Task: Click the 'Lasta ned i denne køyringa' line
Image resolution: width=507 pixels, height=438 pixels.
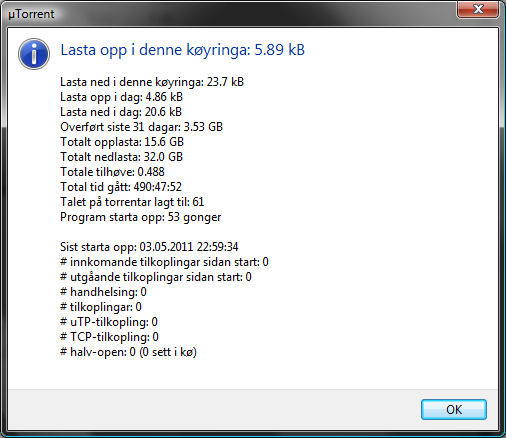Action: 152,82
